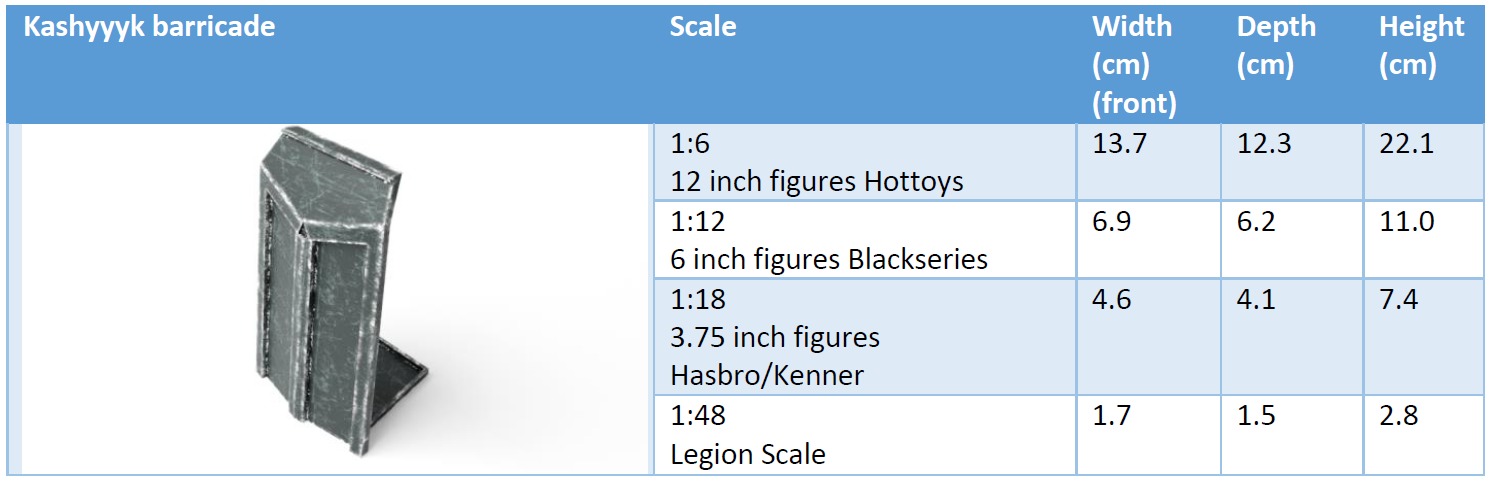Image resolution: width=1490 pixels, height=482 pixels.
Task: Select the depth value 4.1
Action: pyautogui.click(x=1256, y=299)
